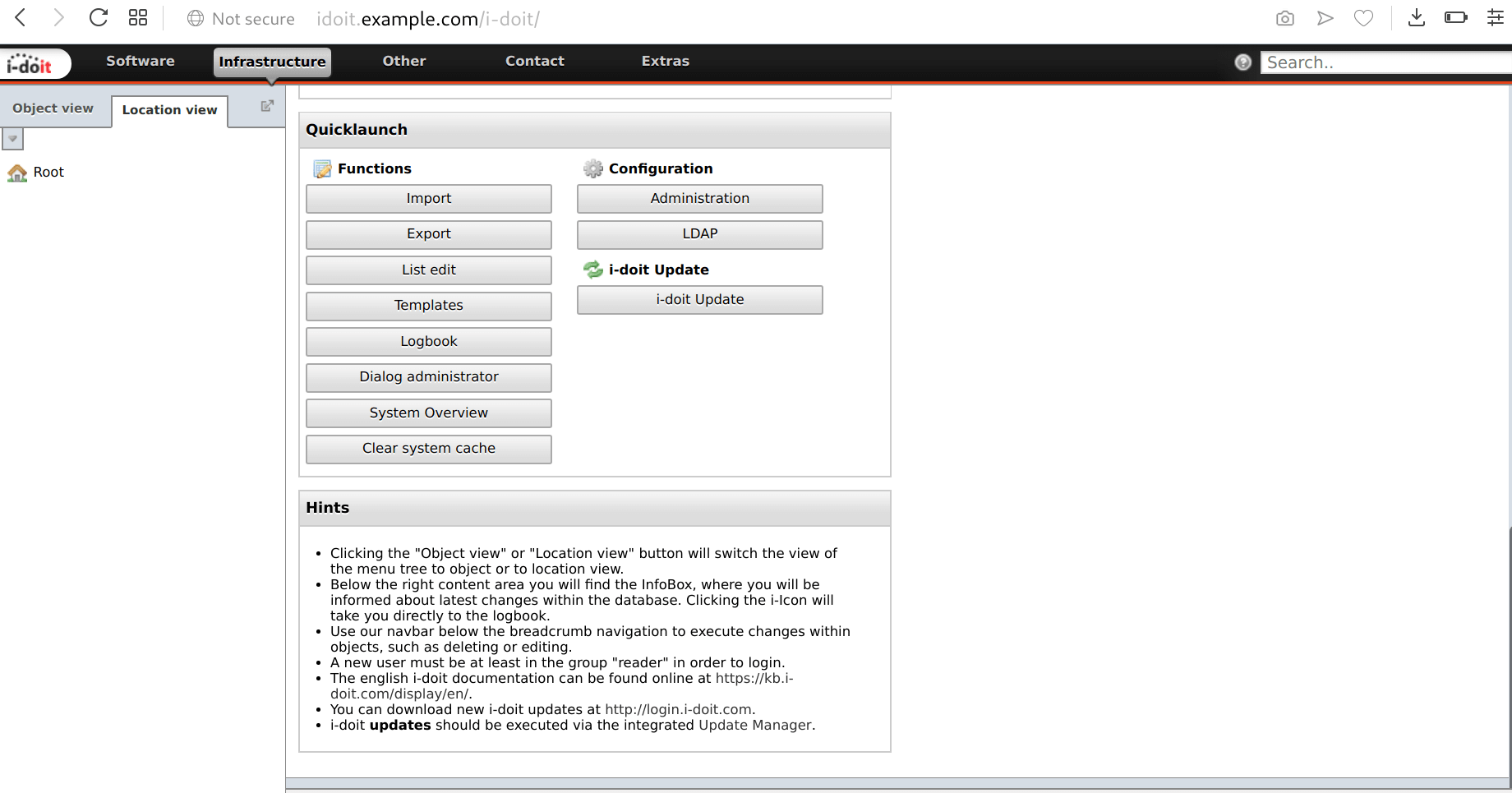Switch to the Object view tab
This screenshot has height=793, width=1512.
tap(53, 108)
